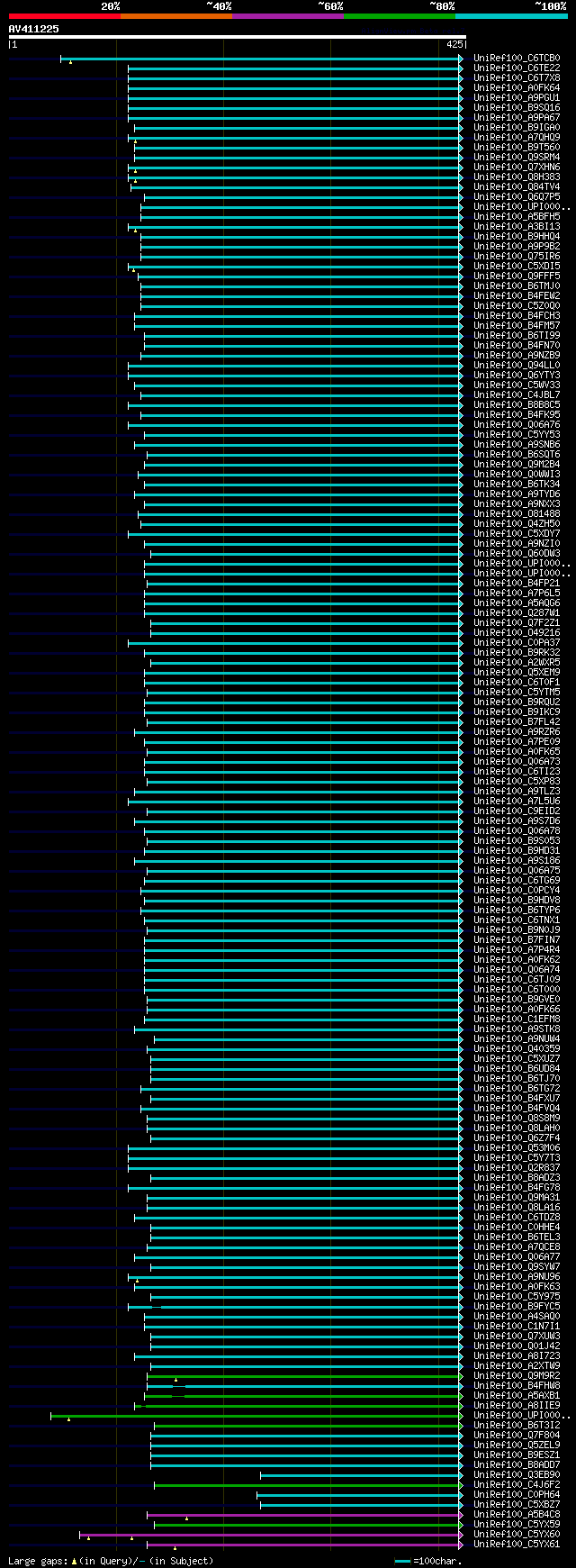Click the UniRef100_A3BI13 label
The image size is (576, 1568).
pyautogui.click(x=517, y=227)
